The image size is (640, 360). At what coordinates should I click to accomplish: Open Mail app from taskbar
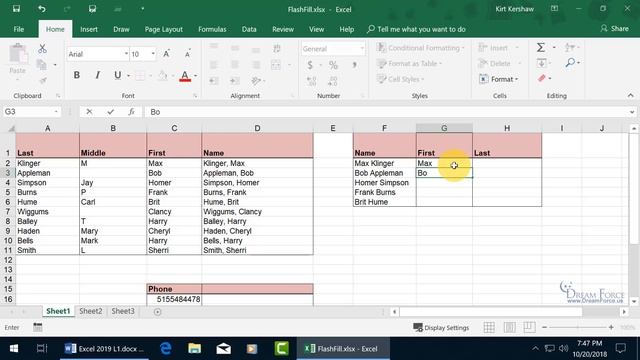pos(223,349)
